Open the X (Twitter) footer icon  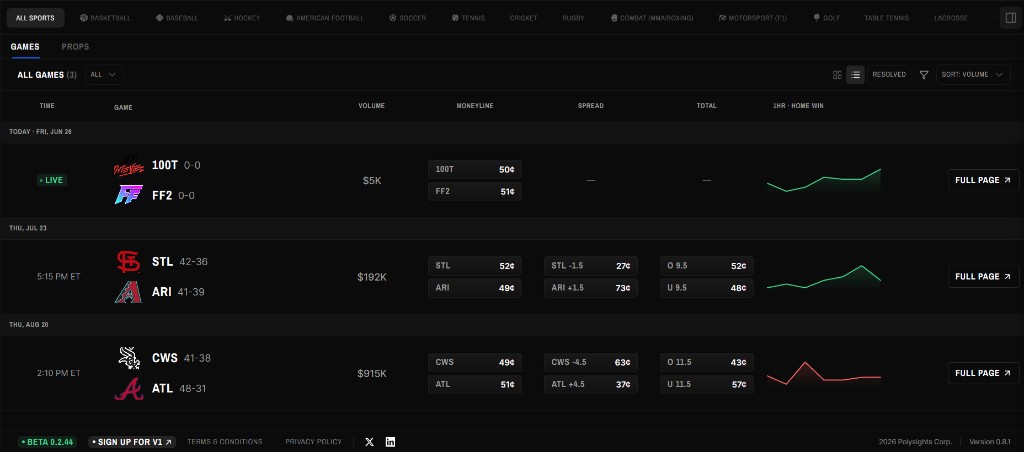pyautogui.click(x=370, y=442)
